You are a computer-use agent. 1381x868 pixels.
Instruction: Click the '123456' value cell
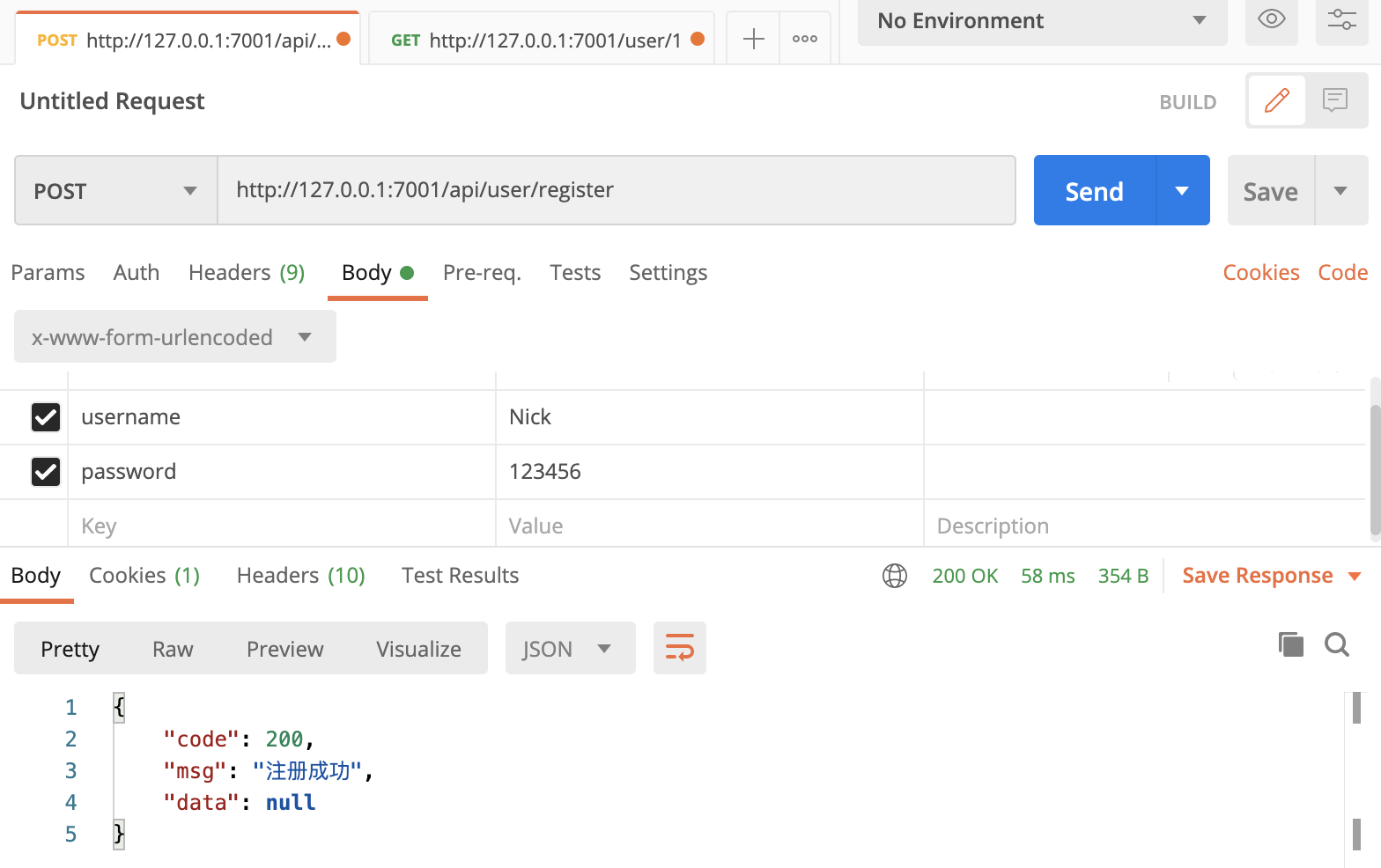coord(710,472)
